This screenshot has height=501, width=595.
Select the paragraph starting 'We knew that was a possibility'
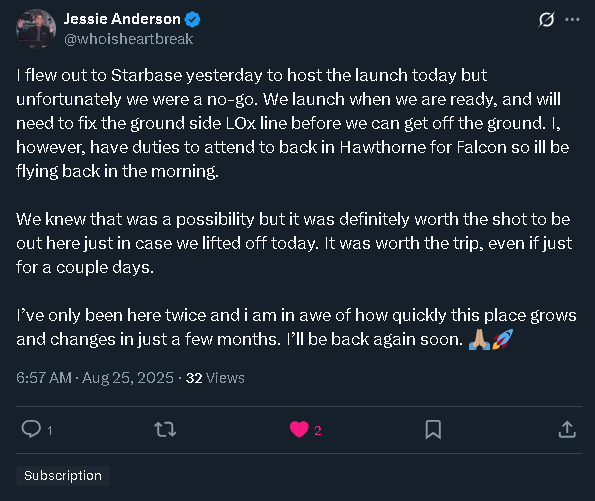pyautogui.click(x=294, y=243)
